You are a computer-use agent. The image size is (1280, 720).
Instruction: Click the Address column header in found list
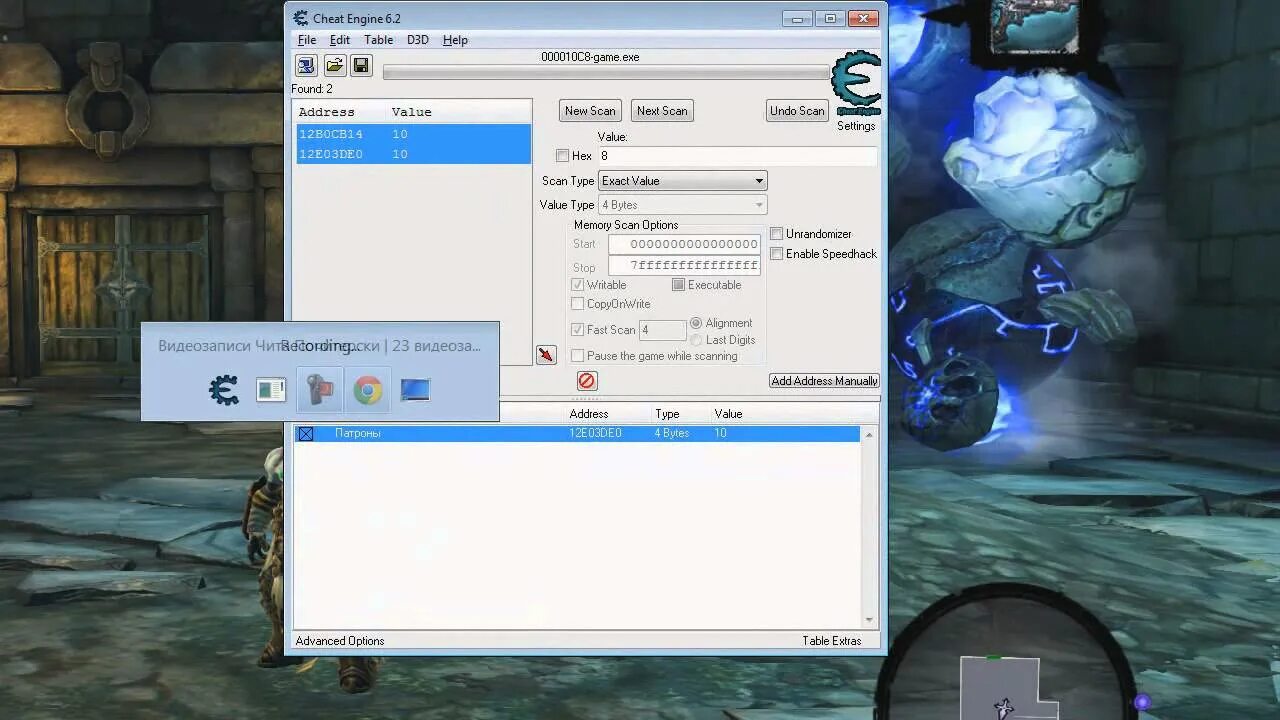click(326, 112)
